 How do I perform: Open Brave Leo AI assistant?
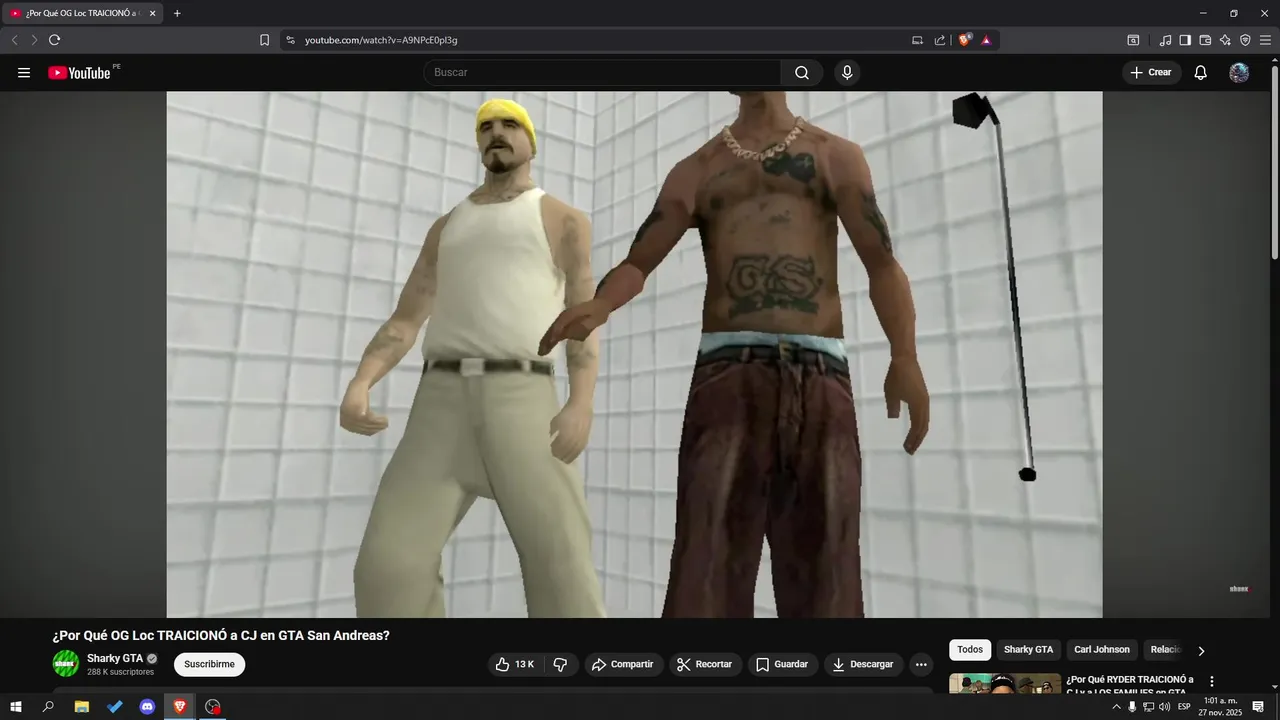[x=1225, y=40]
